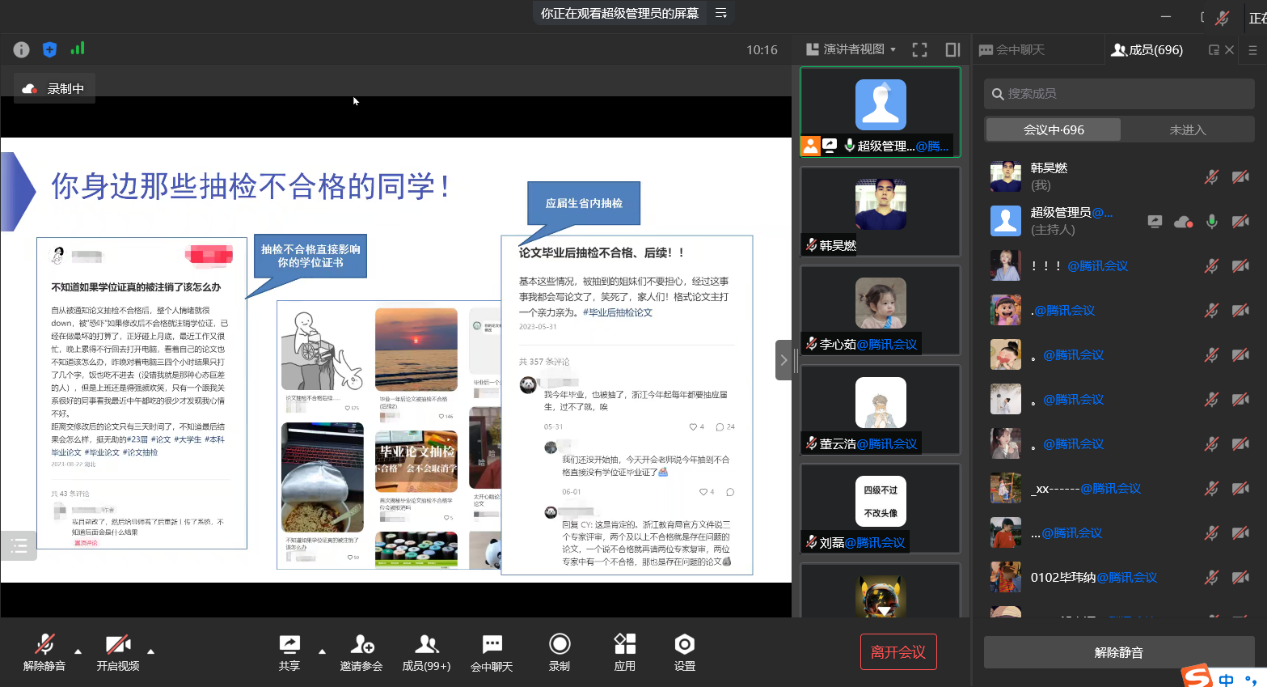Open the arrow menu beside 共享
Viewport: 1267px width, 687px height.
pos(322,651)
